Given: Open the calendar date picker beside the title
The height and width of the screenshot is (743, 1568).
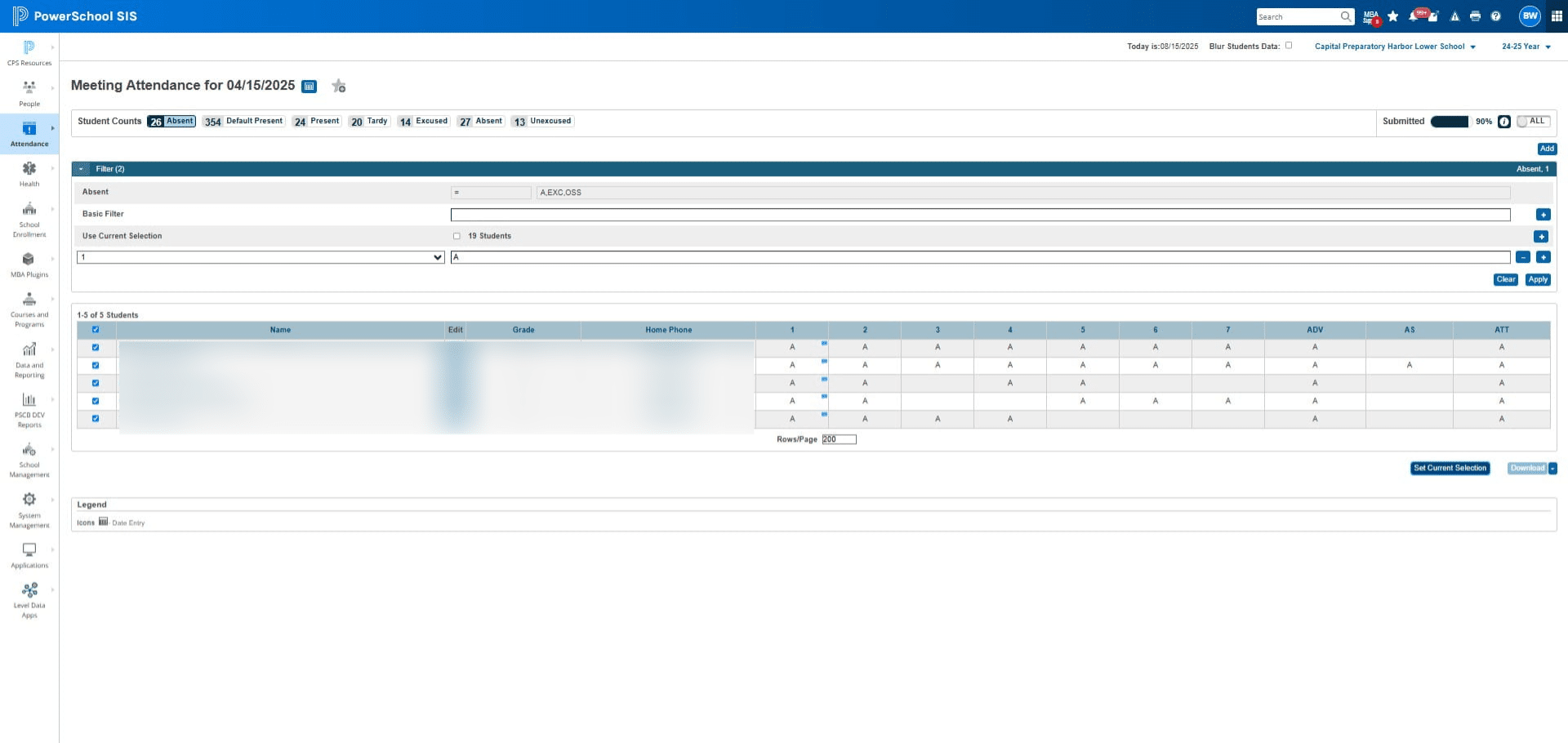Looking at the screenshot, I should pos(309,87).
